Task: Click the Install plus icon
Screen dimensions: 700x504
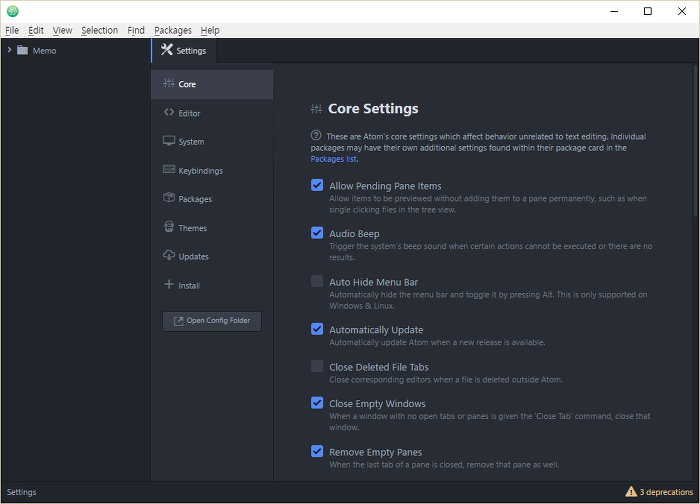Action: [169, 284]
